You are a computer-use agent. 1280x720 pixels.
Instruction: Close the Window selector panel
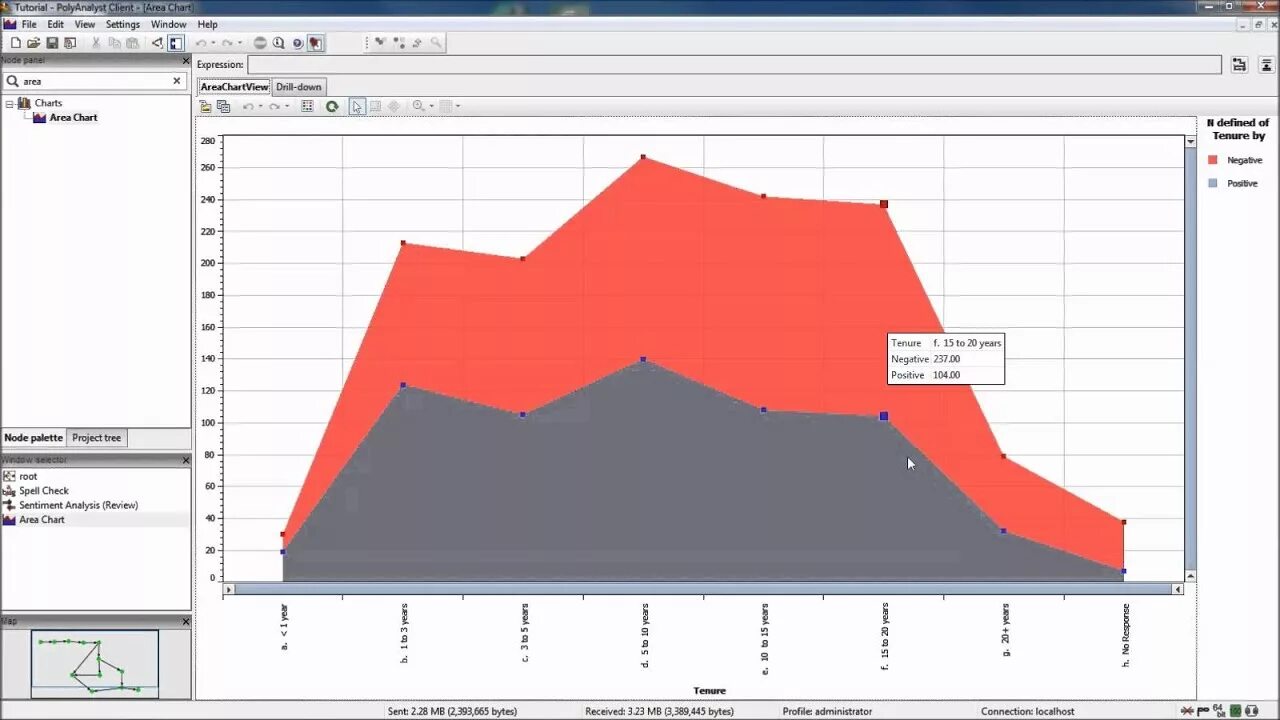[185, 460]
